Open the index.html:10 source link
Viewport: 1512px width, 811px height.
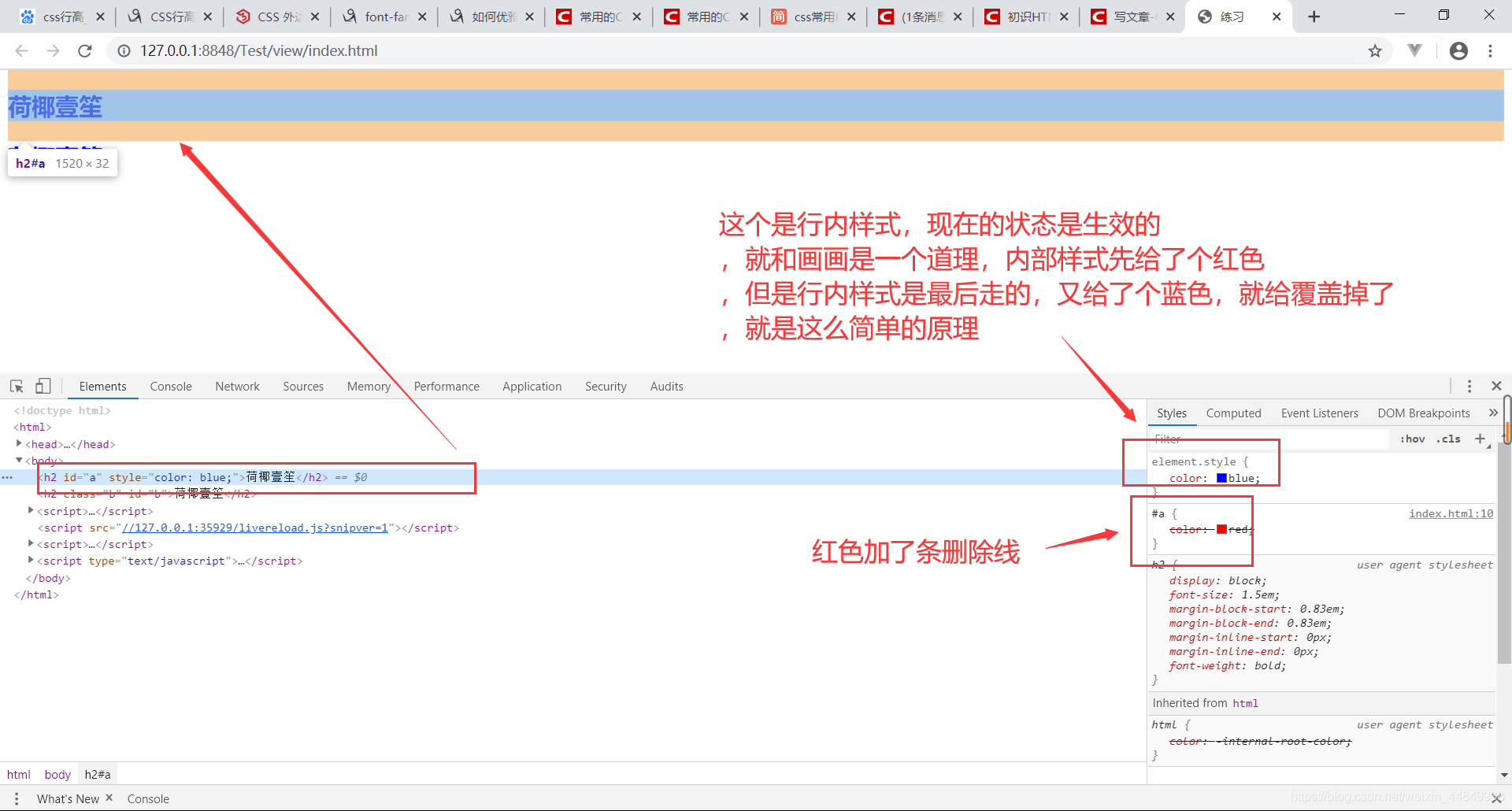[x=1451, y=513]
